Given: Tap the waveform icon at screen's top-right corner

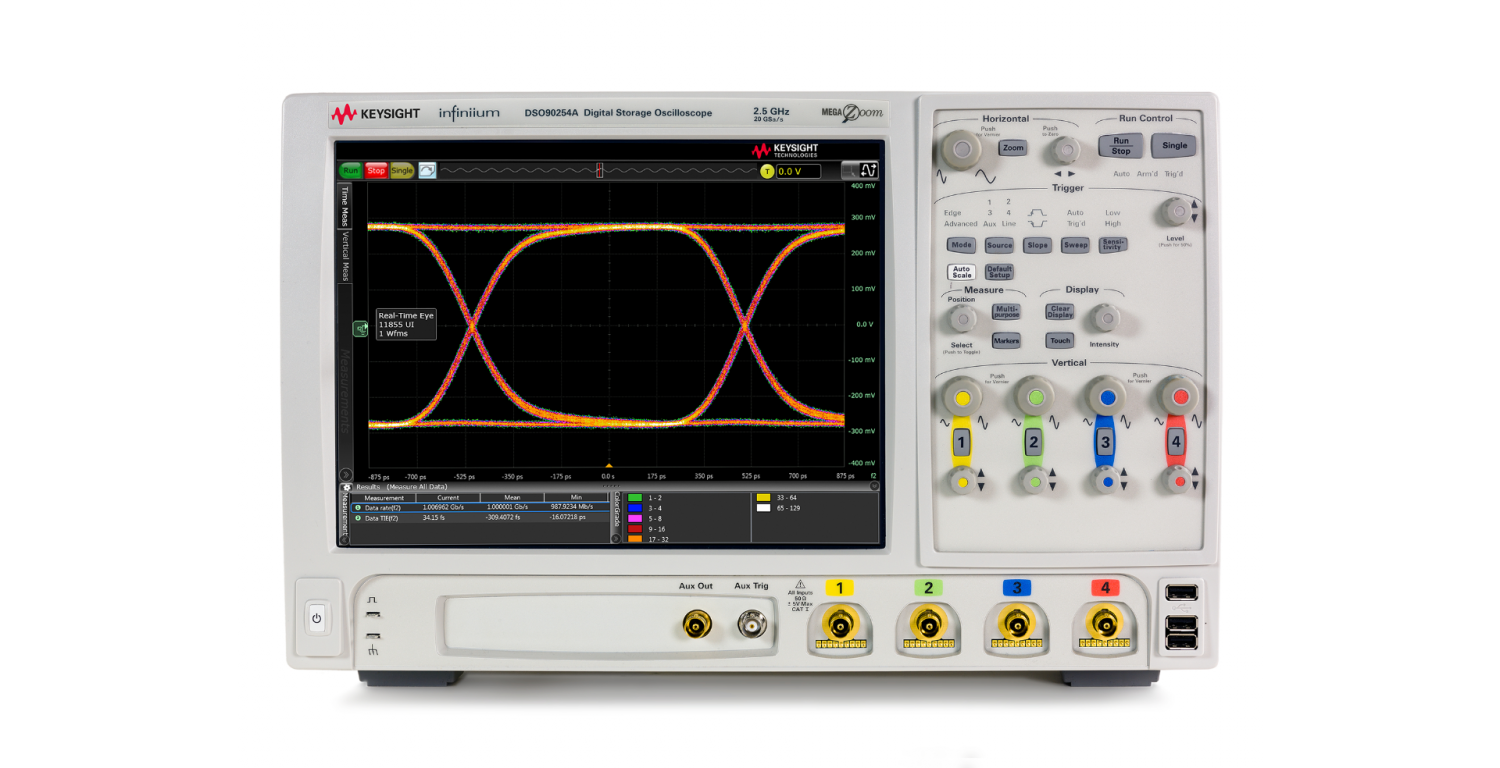Looking at the screenshot, I should coord(868,171).
